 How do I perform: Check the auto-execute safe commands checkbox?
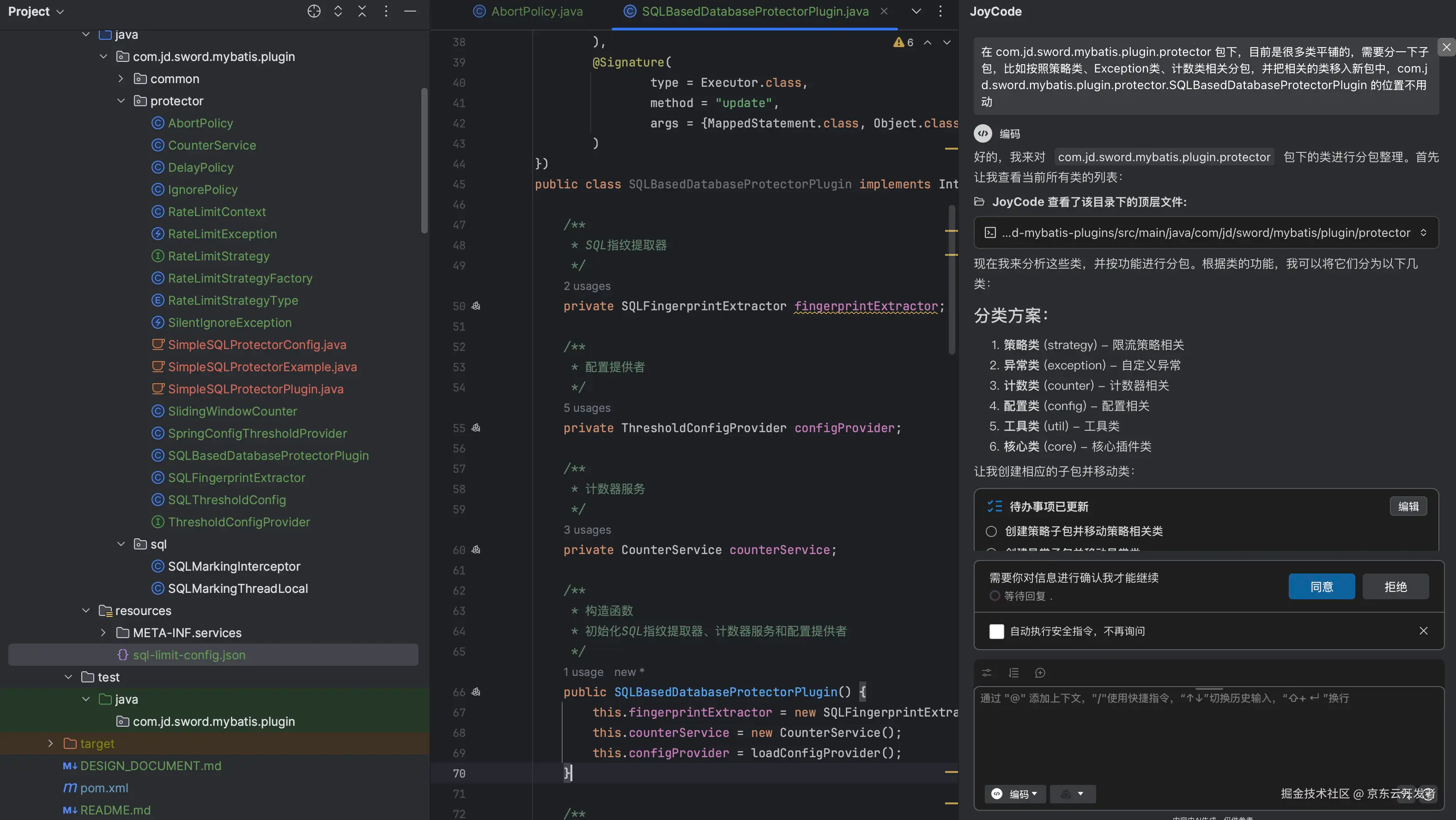996,631
